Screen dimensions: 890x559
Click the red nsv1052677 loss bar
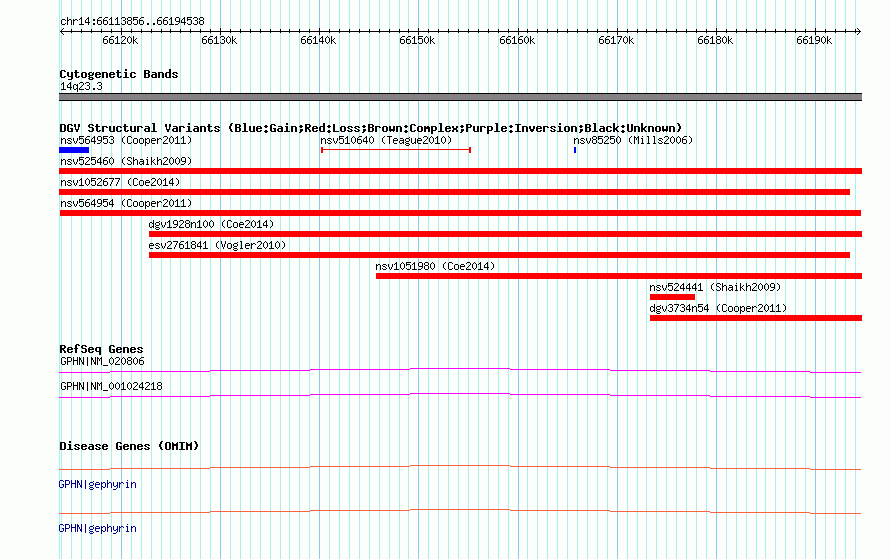(x=454, y=192)
